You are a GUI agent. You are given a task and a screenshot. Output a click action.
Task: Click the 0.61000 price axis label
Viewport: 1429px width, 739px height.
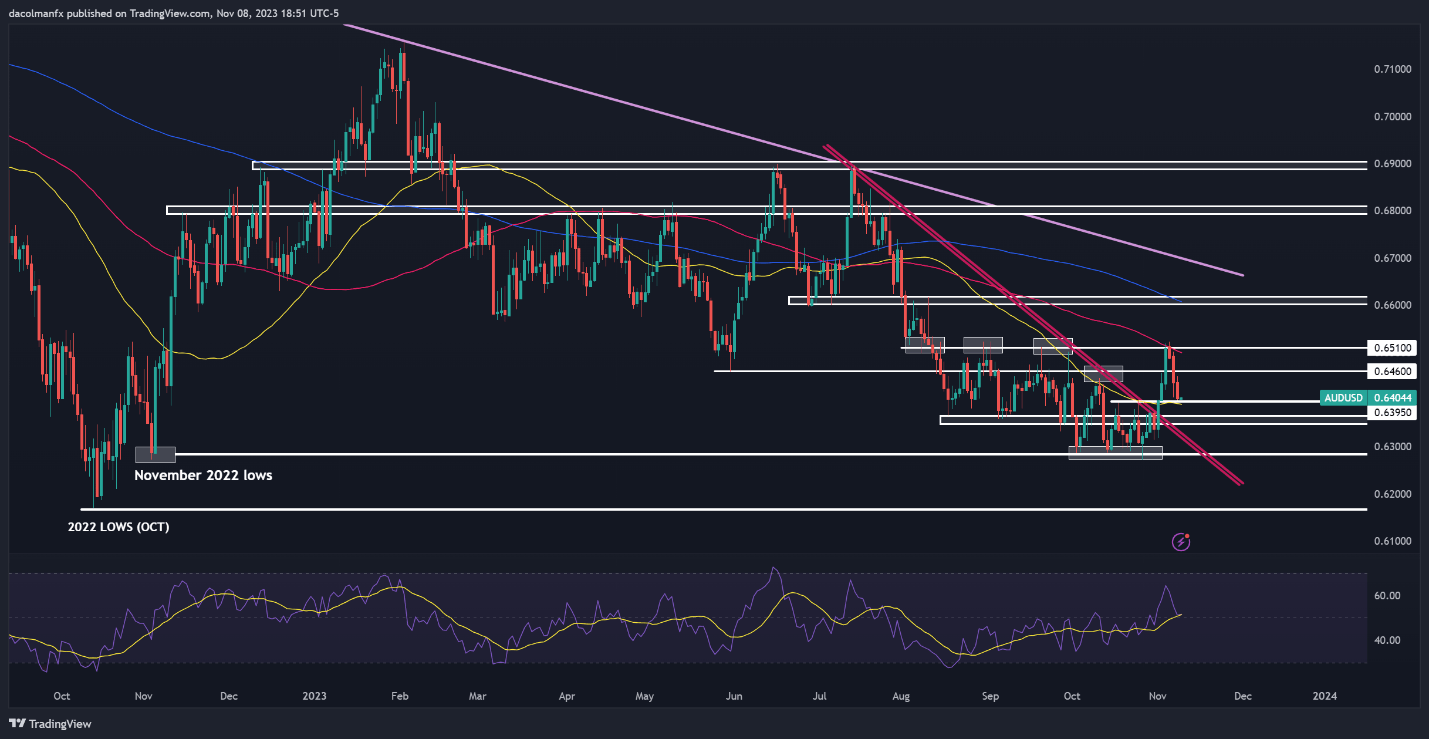pyautogui.click(x=1392, y=541)
